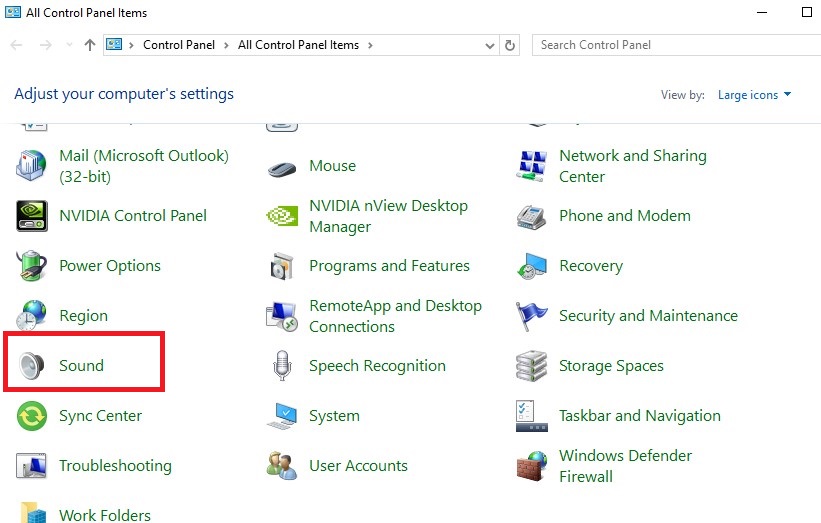Open the 'Large icons' View by dropdown
821x523 pixels.
[x=754, y=95]
